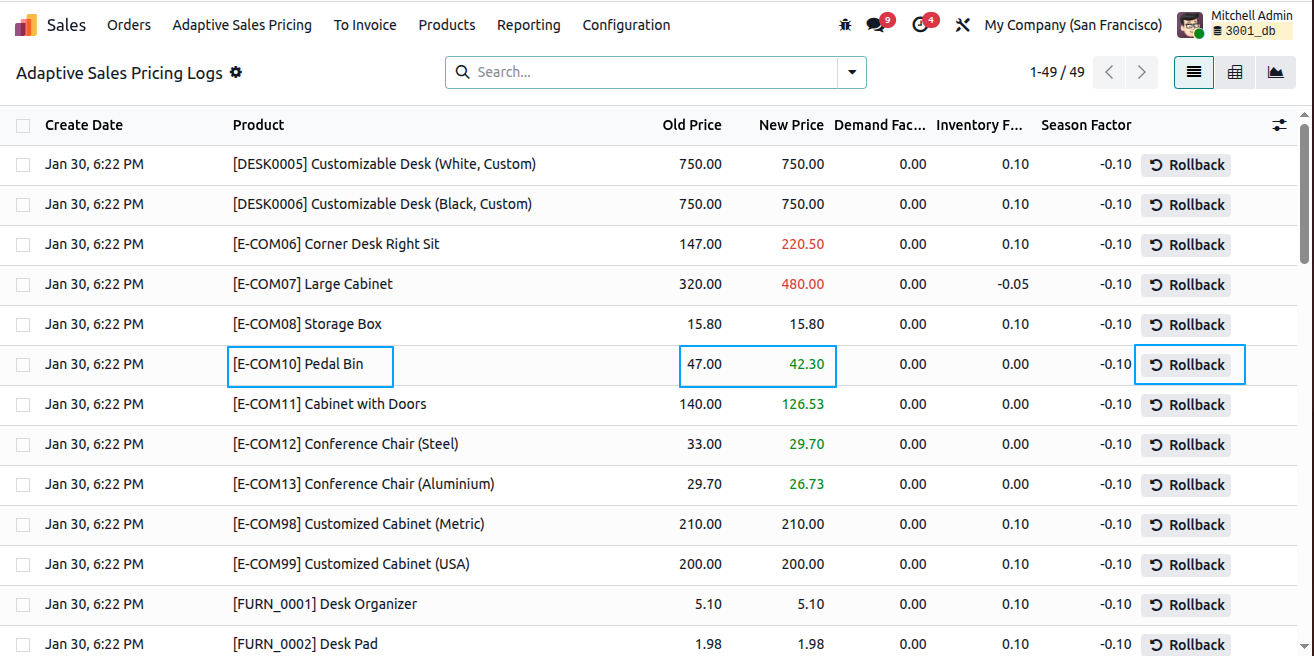
Task: Open the gear actions menu beside title
Action: coord(236,72)
